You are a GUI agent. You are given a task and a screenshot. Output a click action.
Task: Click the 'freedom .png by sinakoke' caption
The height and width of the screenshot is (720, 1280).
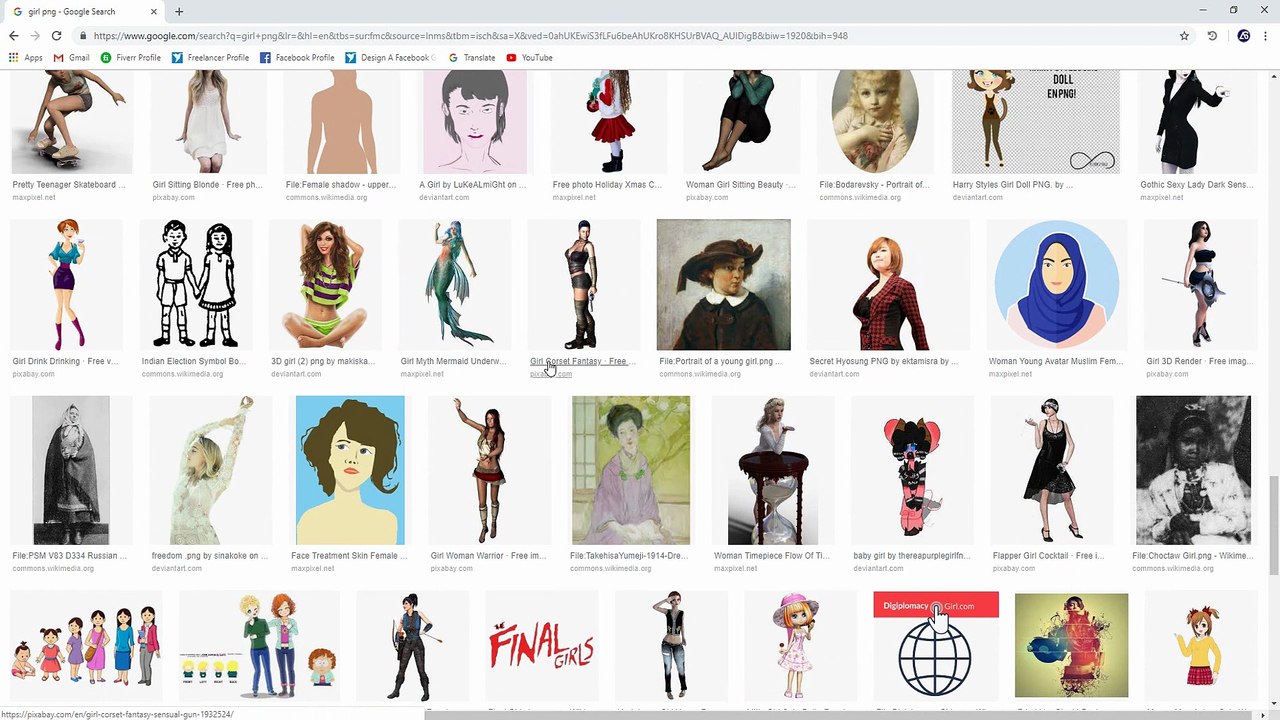[x=210, y=556]
